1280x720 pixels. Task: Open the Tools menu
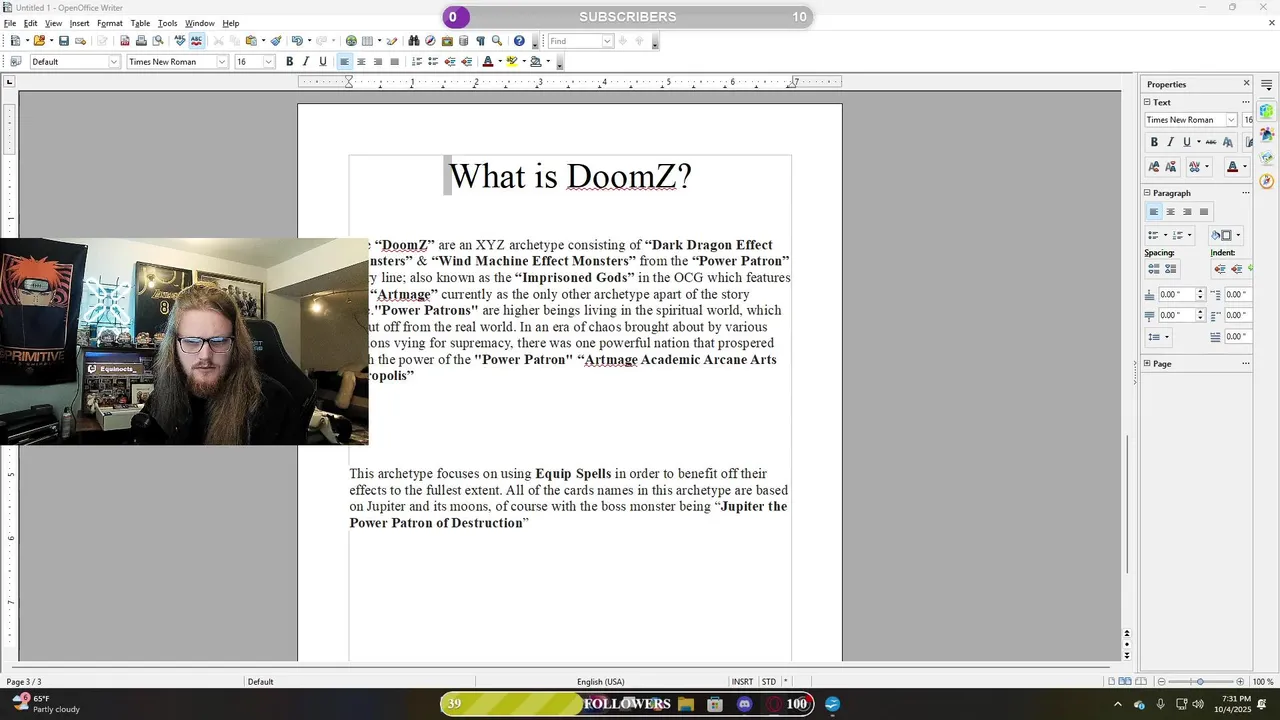[x=167, y=23]
